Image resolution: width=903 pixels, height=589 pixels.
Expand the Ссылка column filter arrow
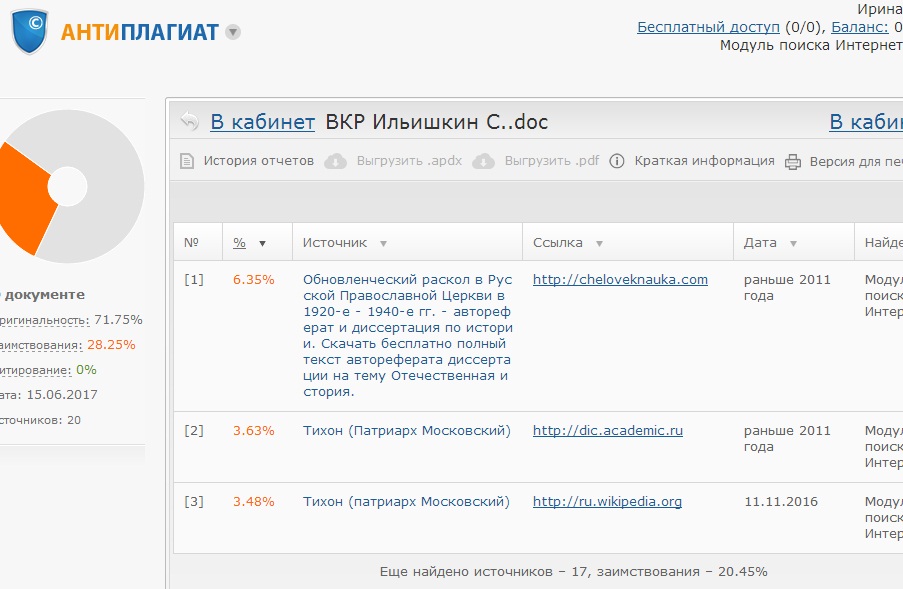(x=599, y=243)
